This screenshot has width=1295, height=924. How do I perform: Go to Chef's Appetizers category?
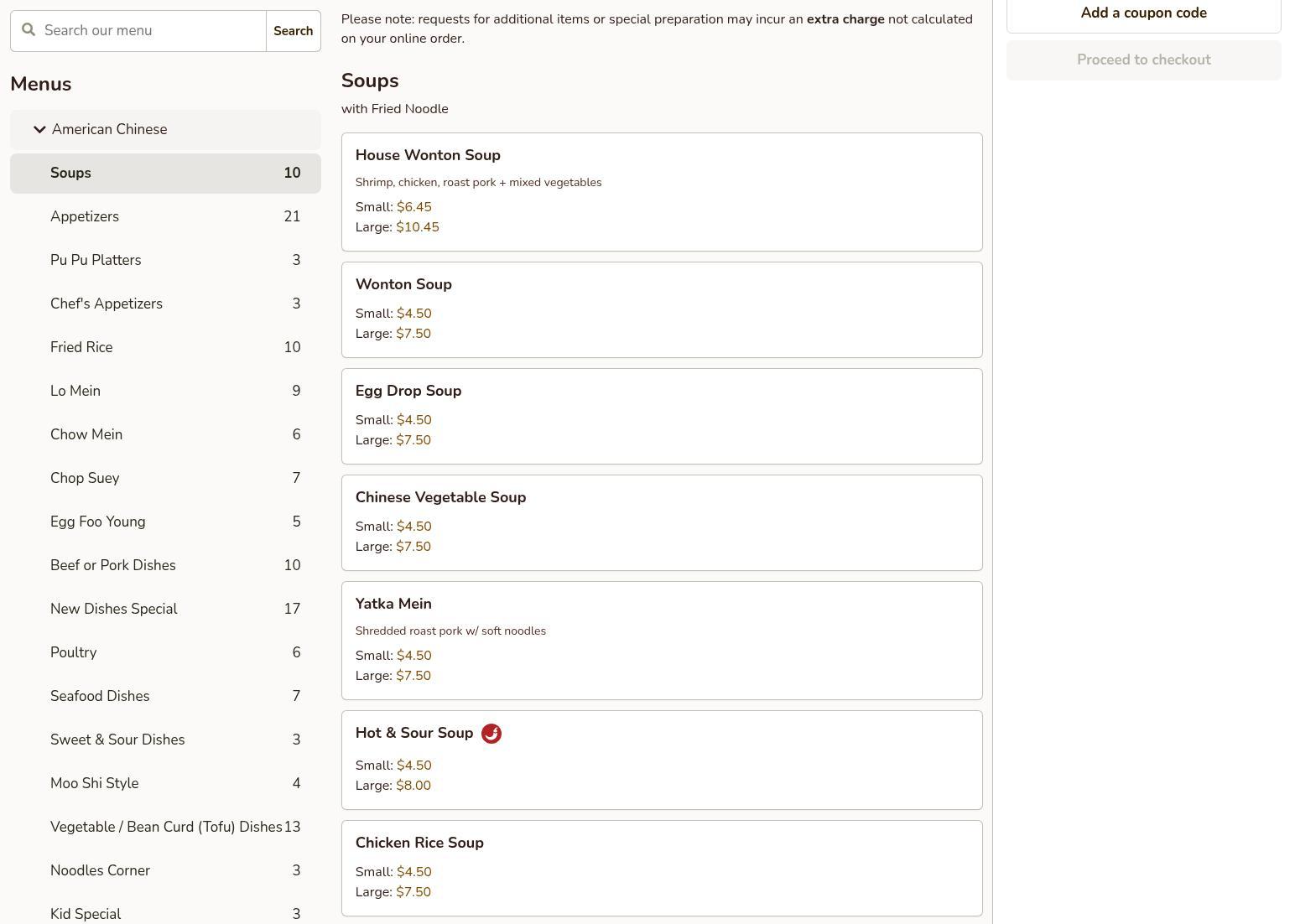click(x=165, y=304)
